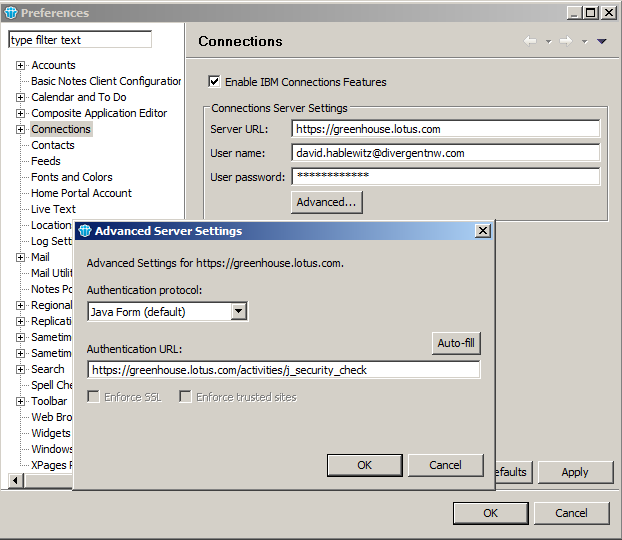Toggle Enable IBM Connections Features checkbox
The width and height of the screenshot is (622, 540).
point(214,82)
